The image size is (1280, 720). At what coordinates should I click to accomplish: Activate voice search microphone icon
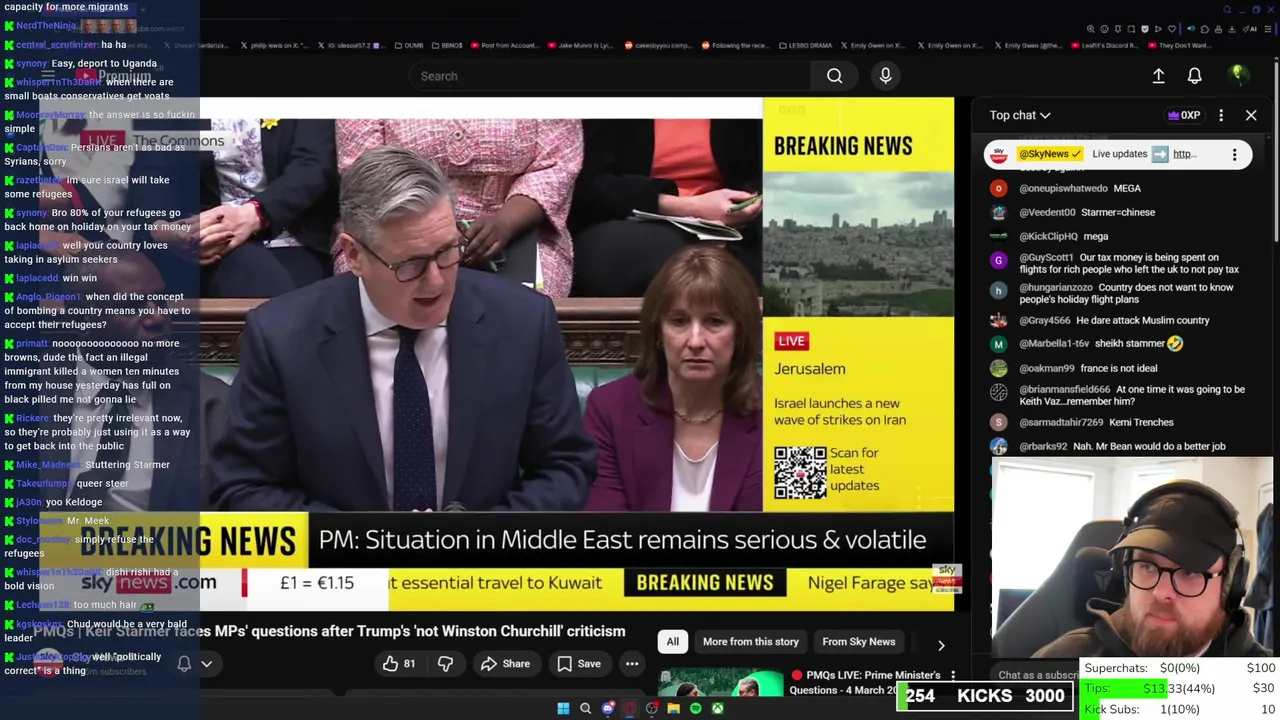click(885, 76)
